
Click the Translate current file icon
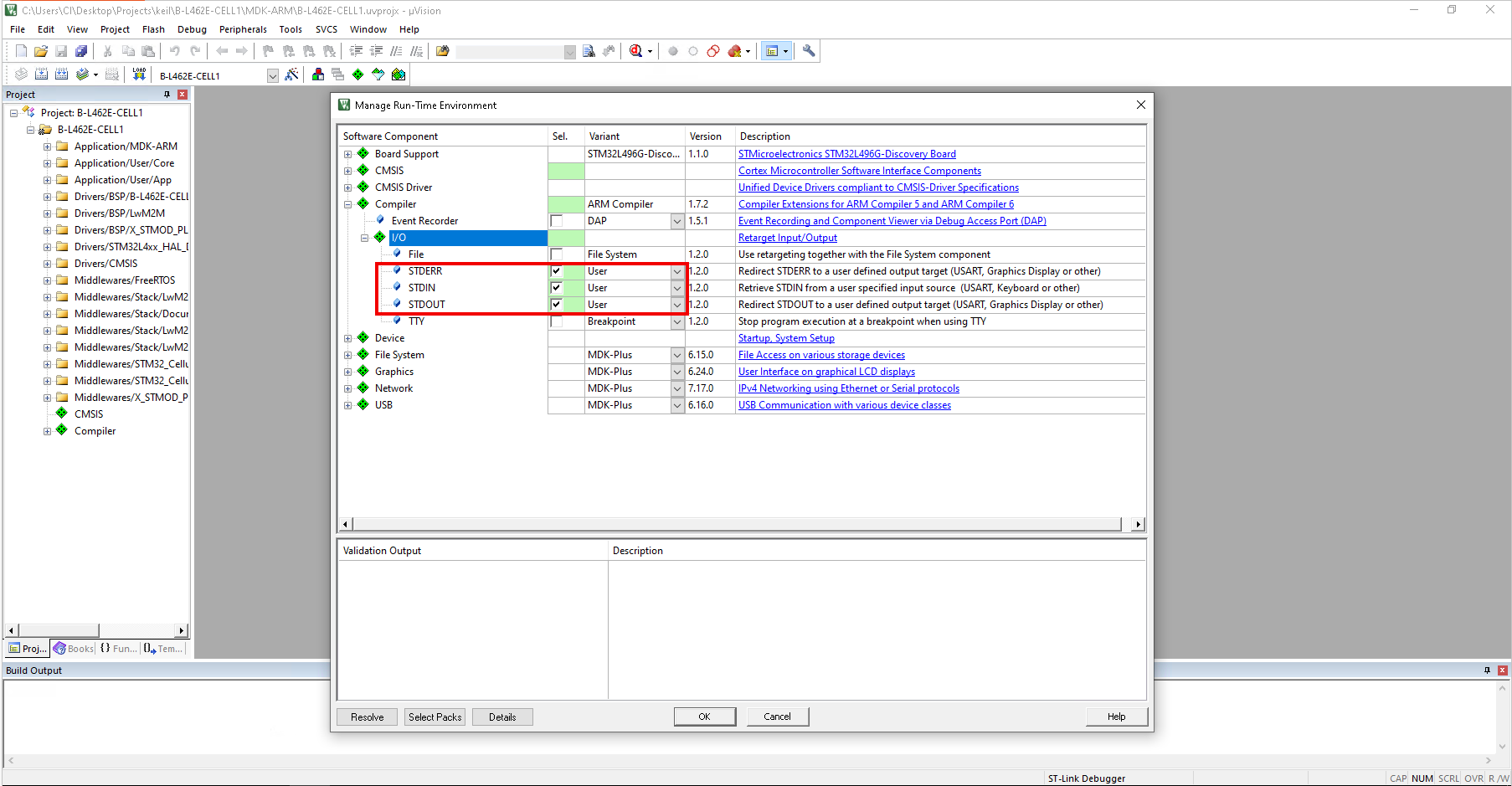pyautogui.click(x=21, y=74)
